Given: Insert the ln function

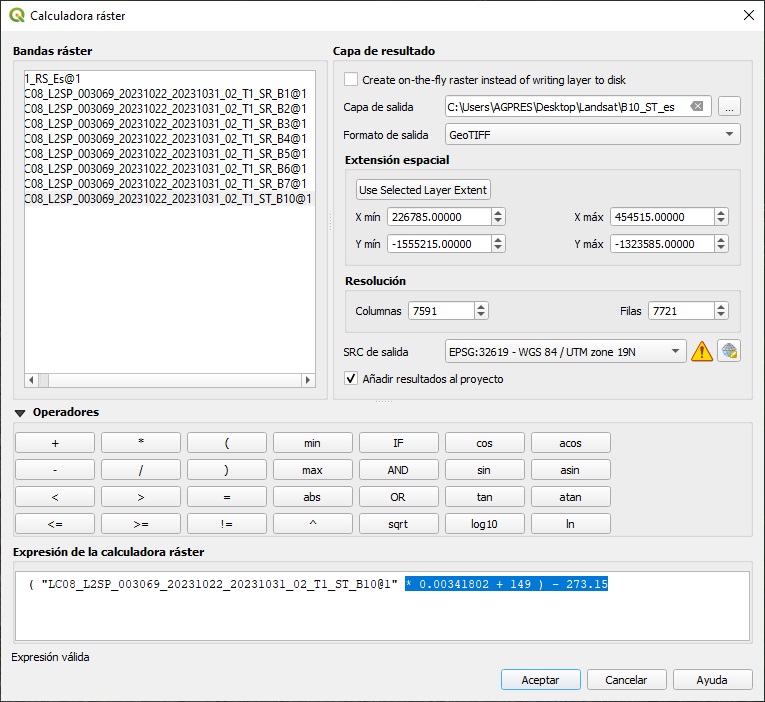Looking at the screenshot, I should 570,523.
